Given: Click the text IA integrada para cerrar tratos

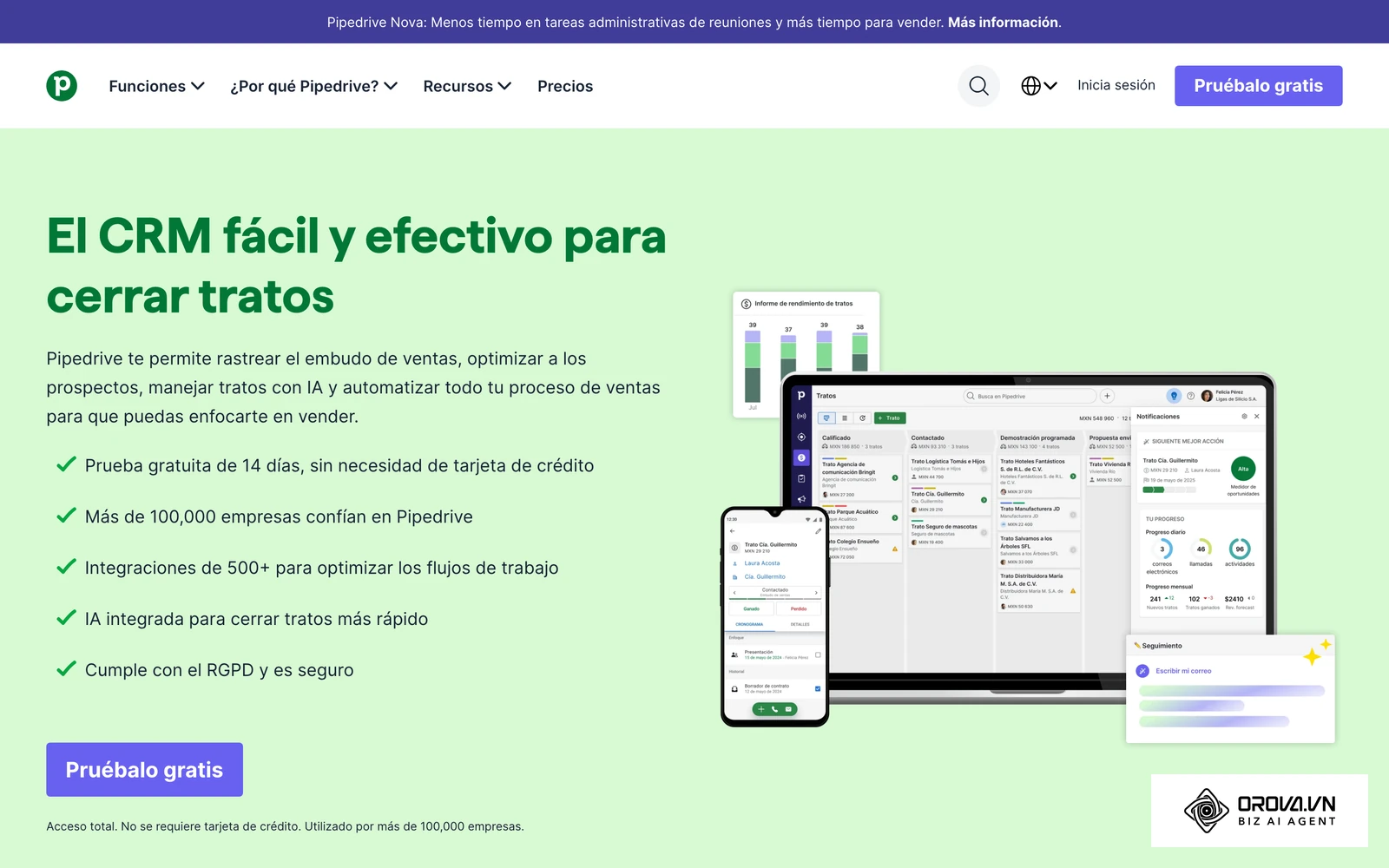Looking at the screenshot, I should click(x=256, y=620).
